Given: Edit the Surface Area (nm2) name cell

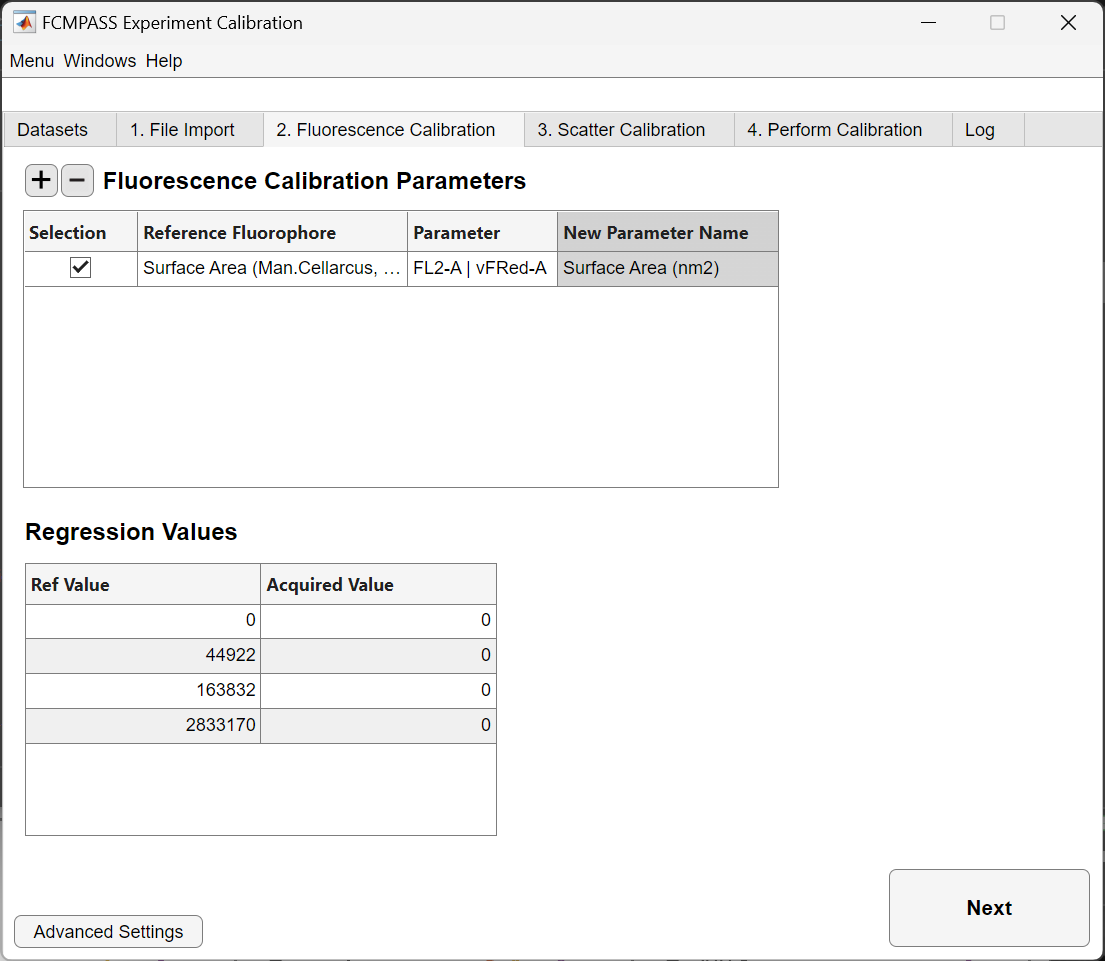Looking at the screenshot, I should [667, 268].
